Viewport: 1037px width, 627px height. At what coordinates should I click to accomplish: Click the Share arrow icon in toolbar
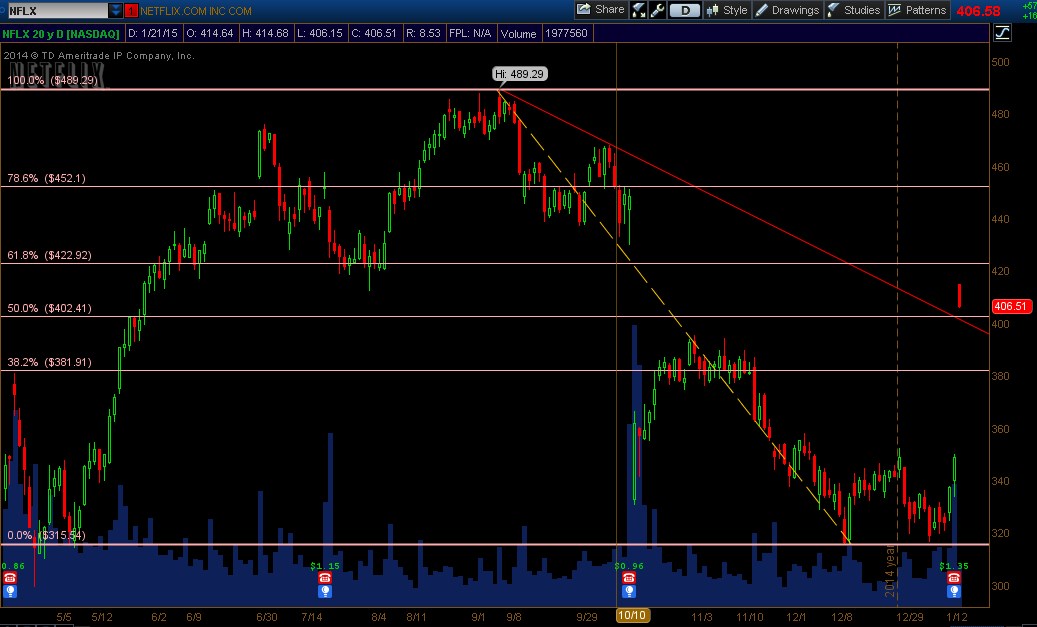pos(583,9)
